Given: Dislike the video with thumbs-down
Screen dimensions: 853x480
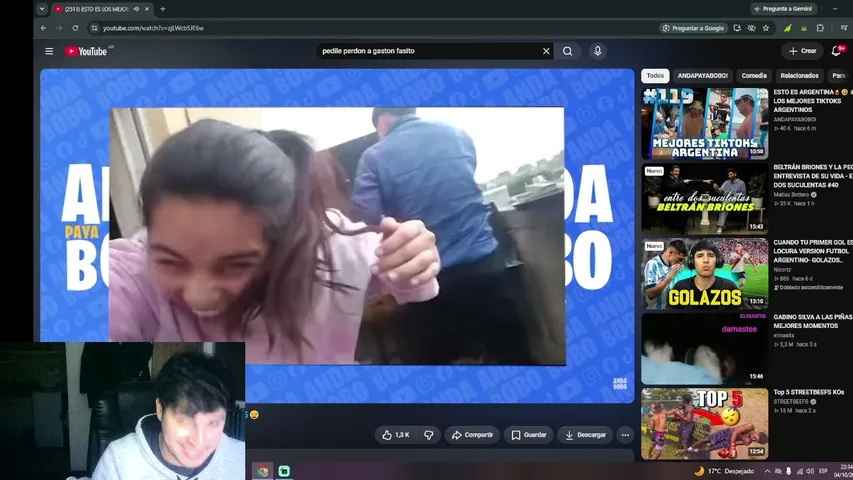Looking at the screenshot, I should [x=429, y=435].
